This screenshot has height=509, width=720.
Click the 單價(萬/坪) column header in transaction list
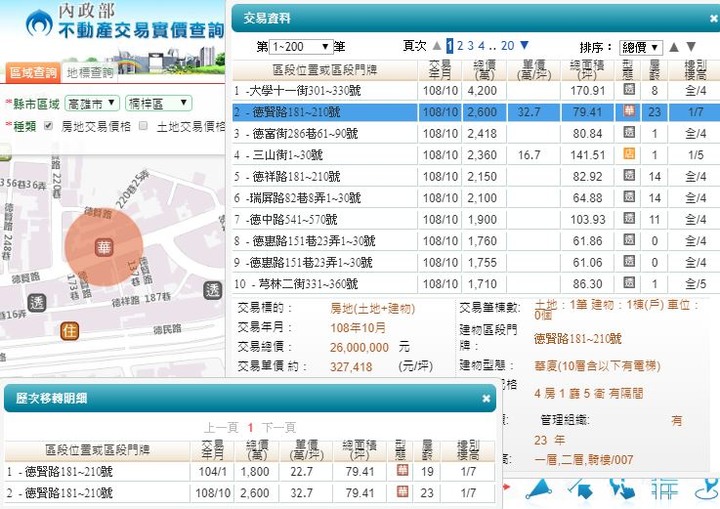pyautogui.click(x=534, y=70)
